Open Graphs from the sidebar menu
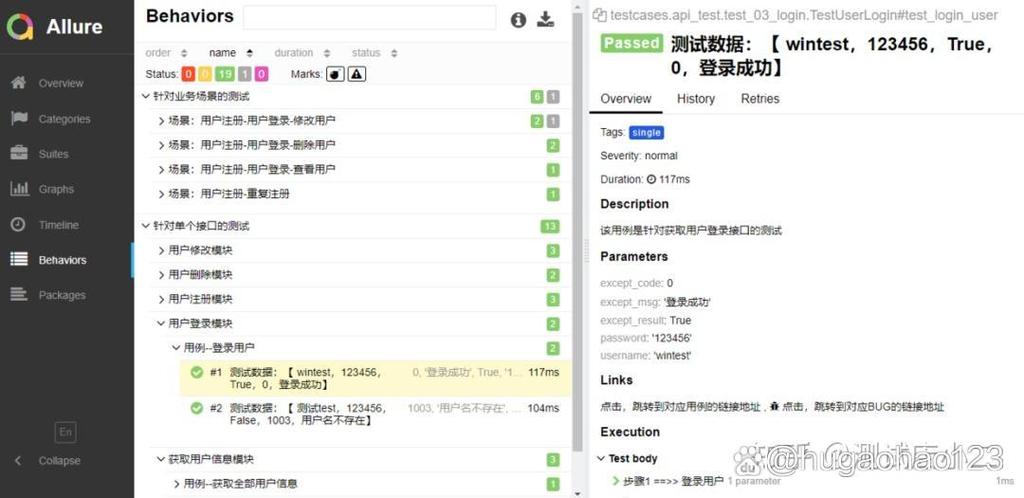1024x498 pixels. (56, 189)
